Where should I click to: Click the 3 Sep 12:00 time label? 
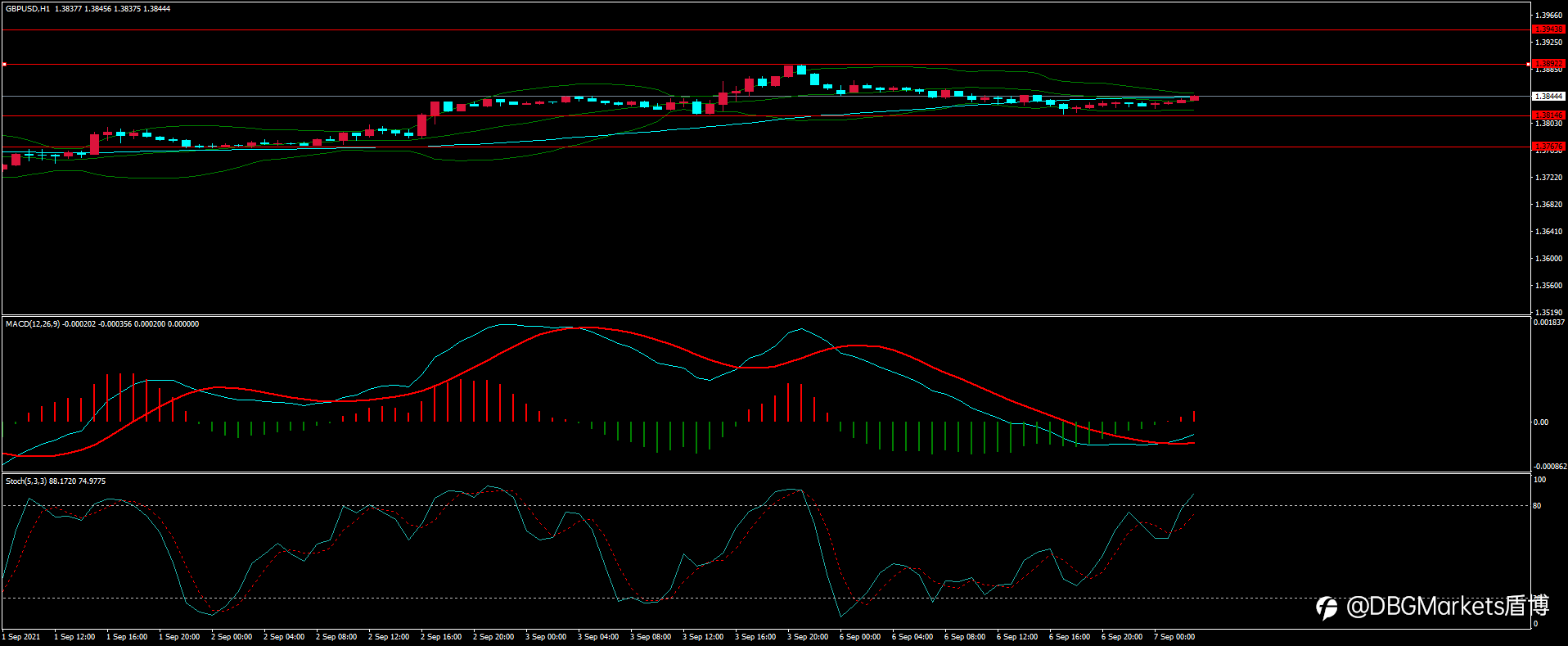click(703, 637)
